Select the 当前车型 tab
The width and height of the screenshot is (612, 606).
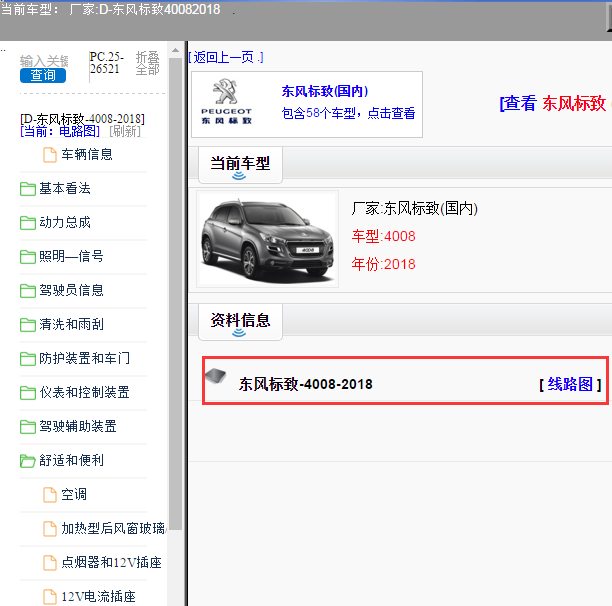240,165
